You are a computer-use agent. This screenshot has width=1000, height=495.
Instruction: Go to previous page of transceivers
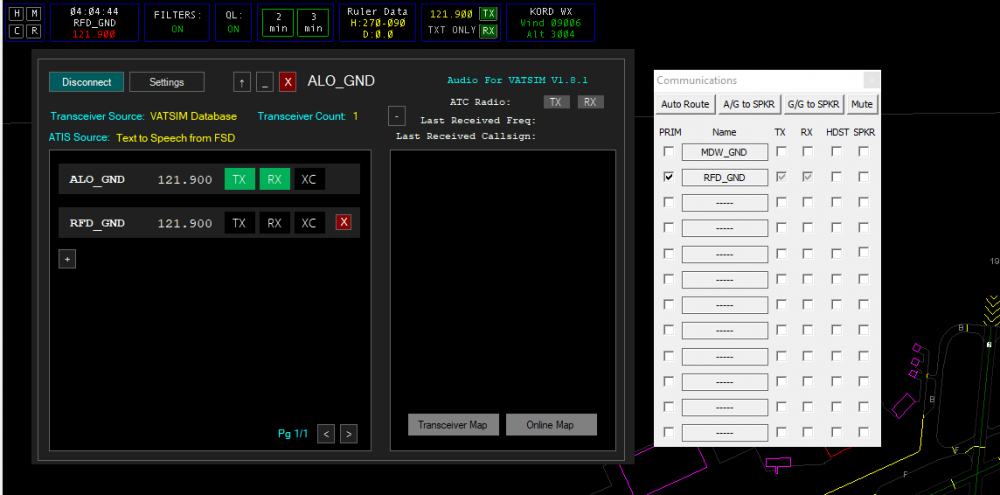tap(326, 433)
